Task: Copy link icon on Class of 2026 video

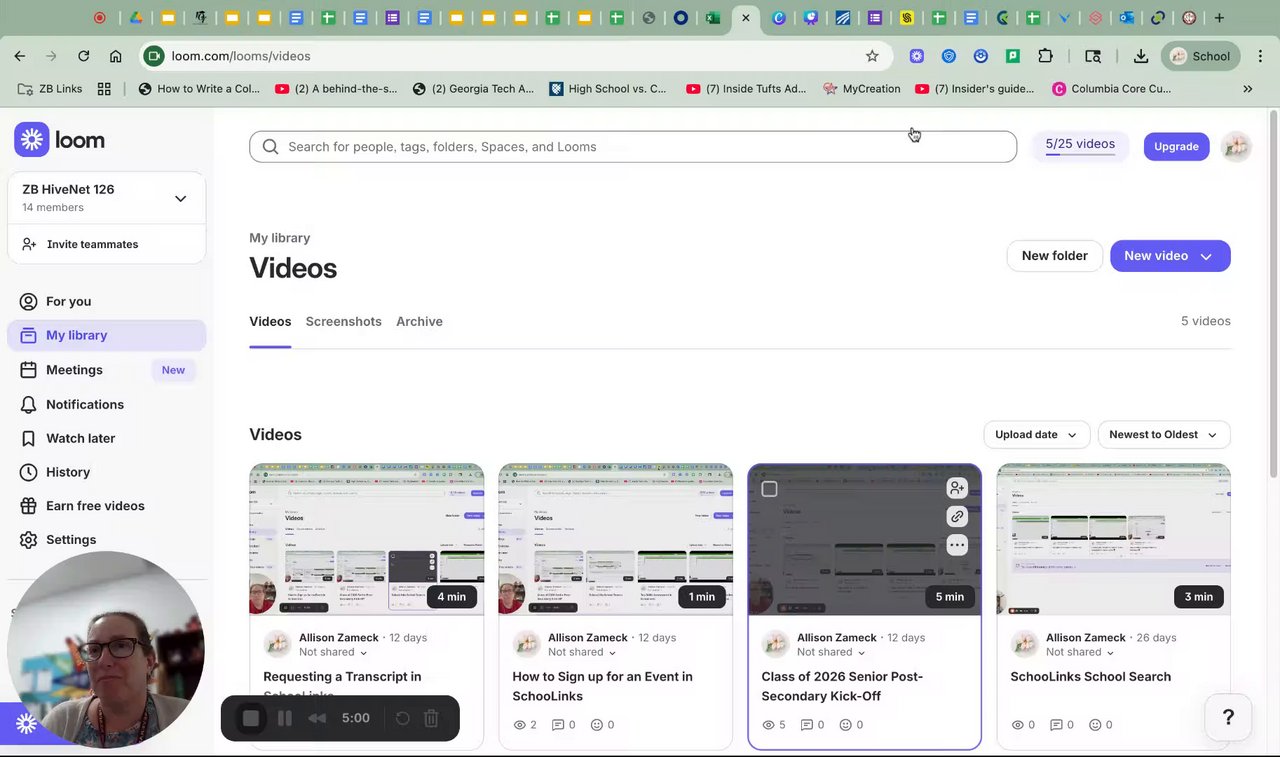Action: pyautogui.click(x=957, y=517)
